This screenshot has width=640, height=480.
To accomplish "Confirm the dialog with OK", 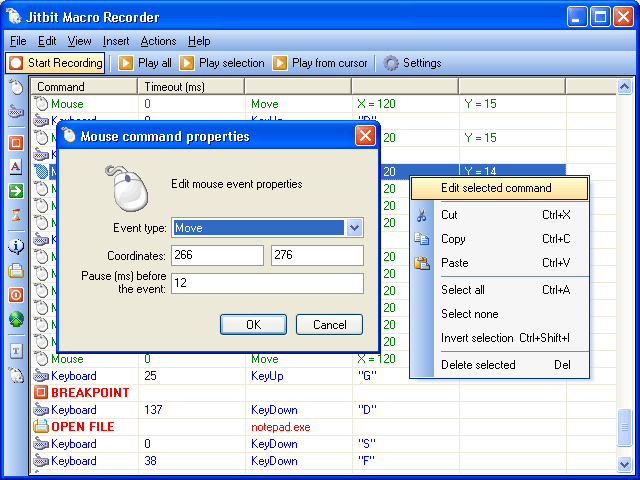I will click(x=253, y=324).
